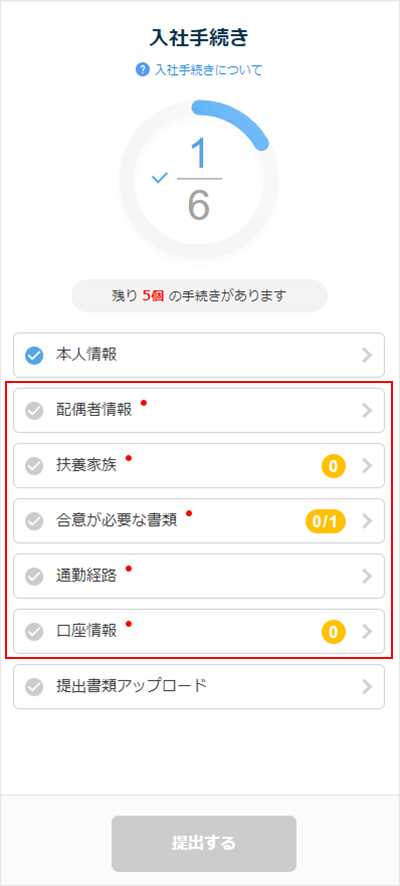The image size is (400, 886).
Task: Click the yellow 0/1 badge on 合意が必要な書類
Action: pyautogui.click(x=325, y=522)
